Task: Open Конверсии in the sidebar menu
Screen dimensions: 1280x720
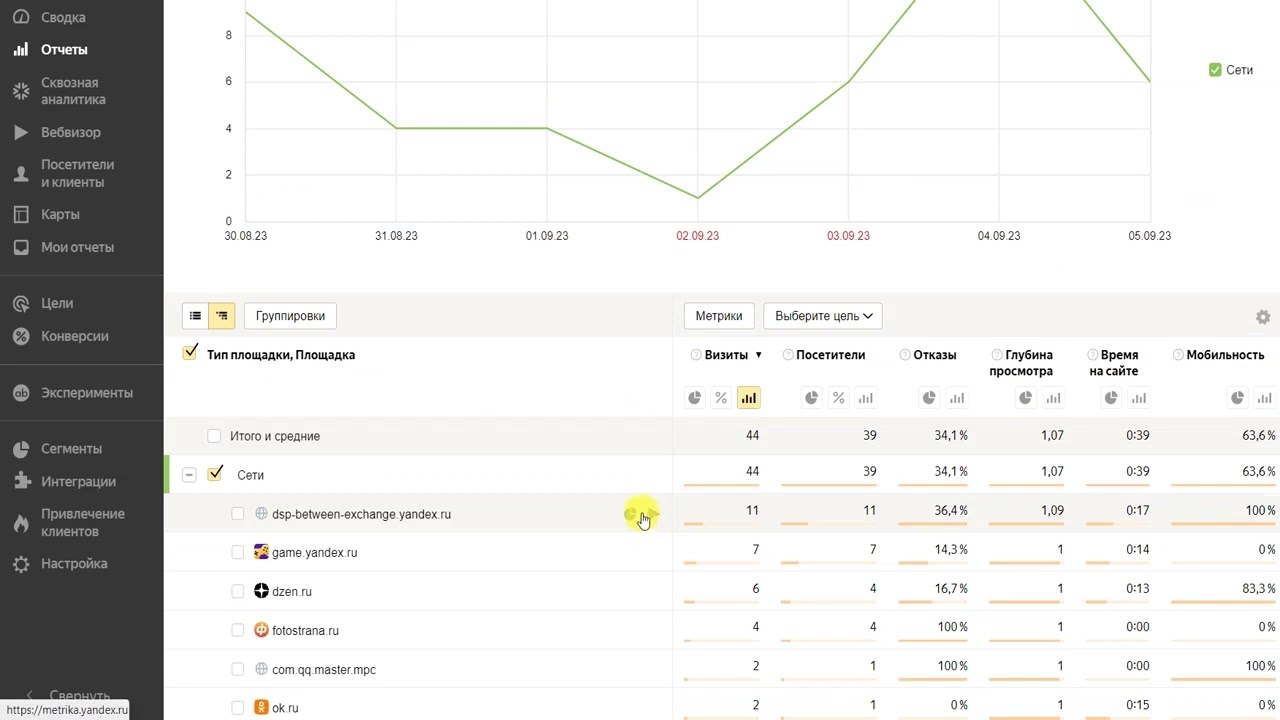Action: pyautogui.click(x=74, y=336)
